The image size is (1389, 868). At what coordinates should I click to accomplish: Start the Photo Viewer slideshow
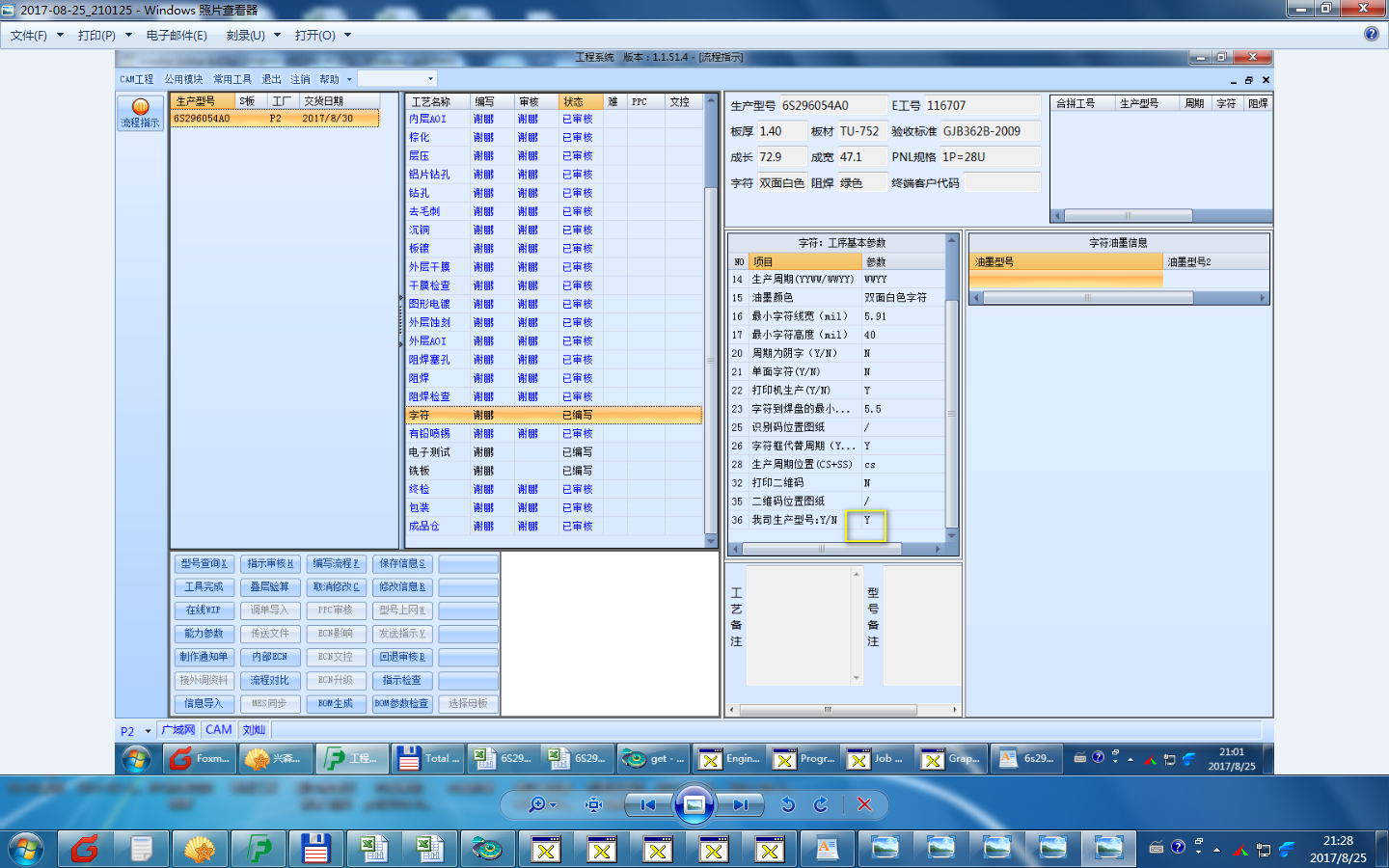(694, 804)
